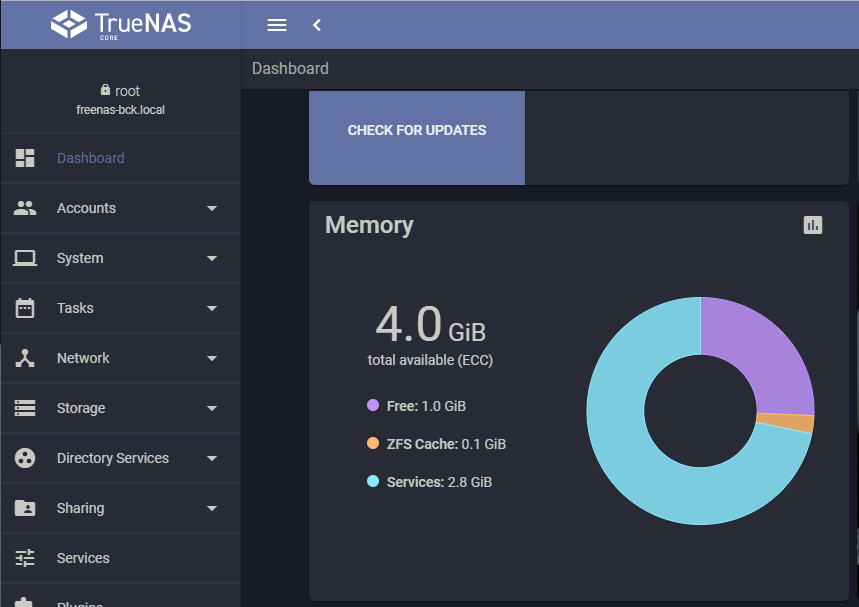Expand the Sharing dropdown arrow
This screenshot has width=859, height=607.
pyautogui.click(x=212, y=508)
